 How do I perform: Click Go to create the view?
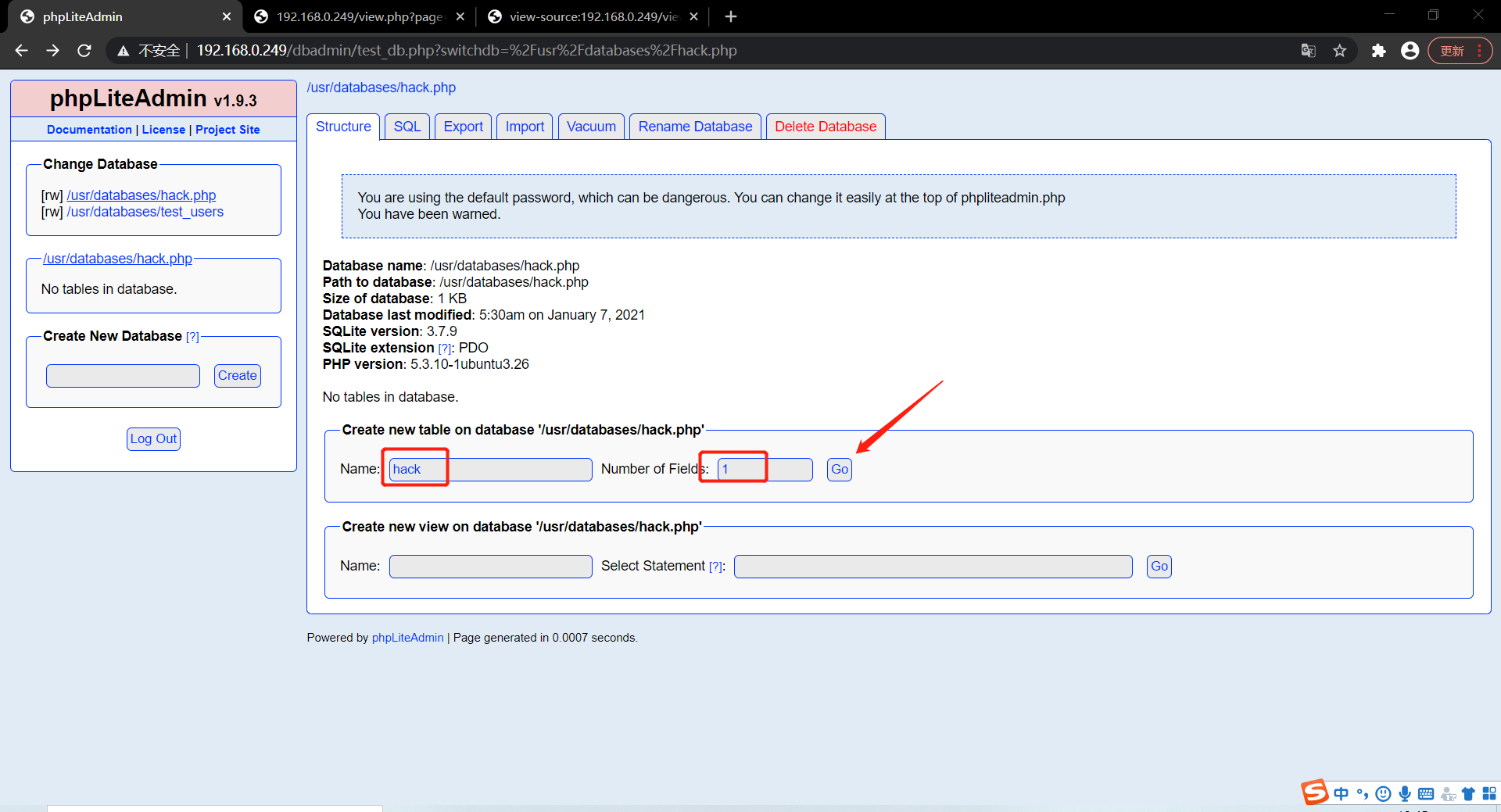tap(1159, 567)
